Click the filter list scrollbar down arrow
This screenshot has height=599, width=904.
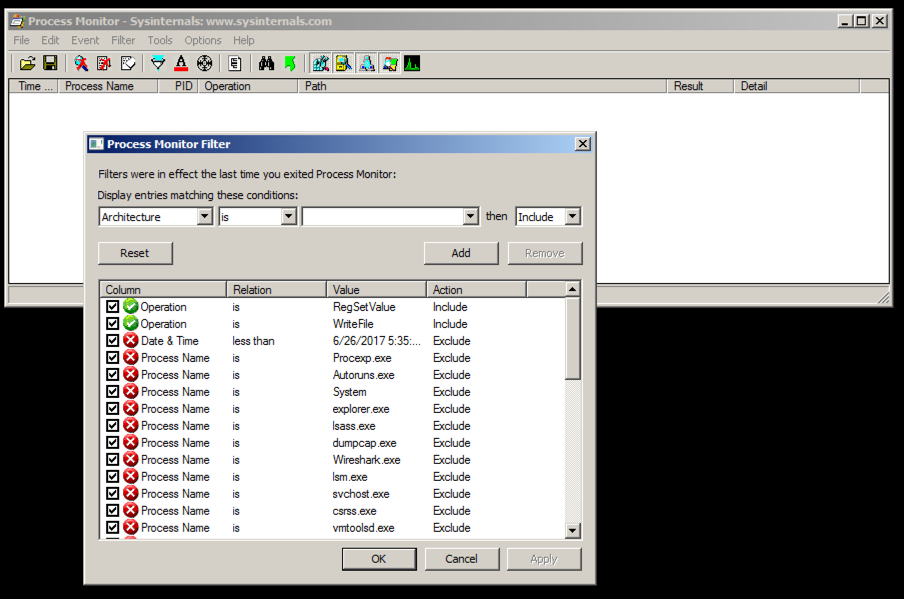(572, 530)
